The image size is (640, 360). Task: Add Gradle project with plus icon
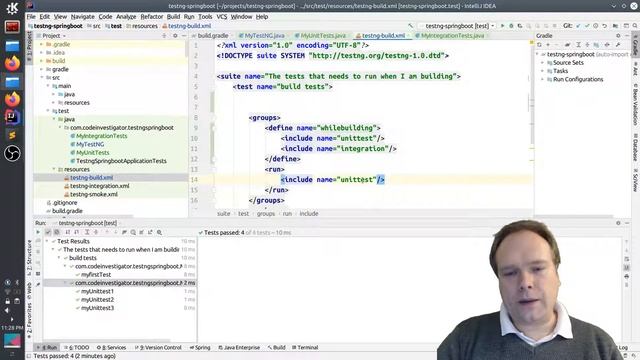(548, 44)
